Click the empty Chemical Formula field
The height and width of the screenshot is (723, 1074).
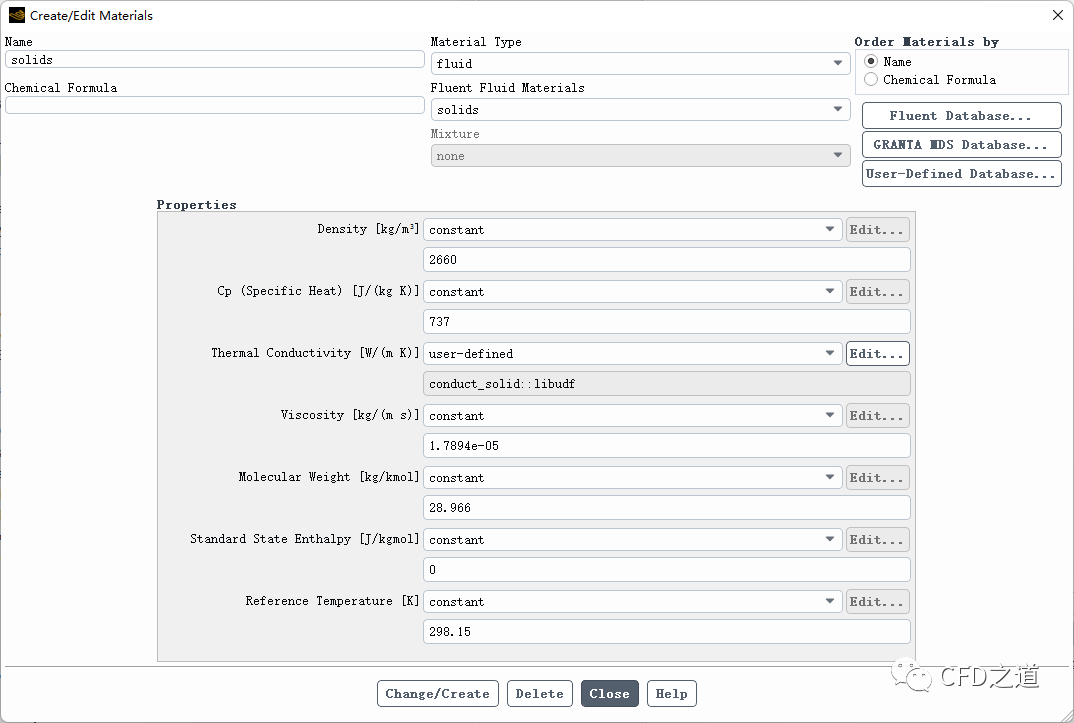tap(214, 105)
